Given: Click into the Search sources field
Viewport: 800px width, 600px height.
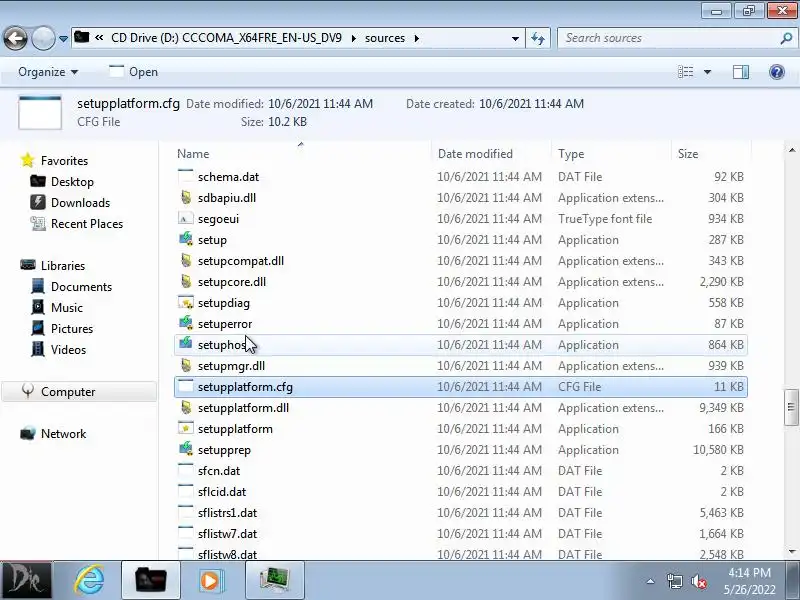Looking at the screenshot, I should coord(668,38).
